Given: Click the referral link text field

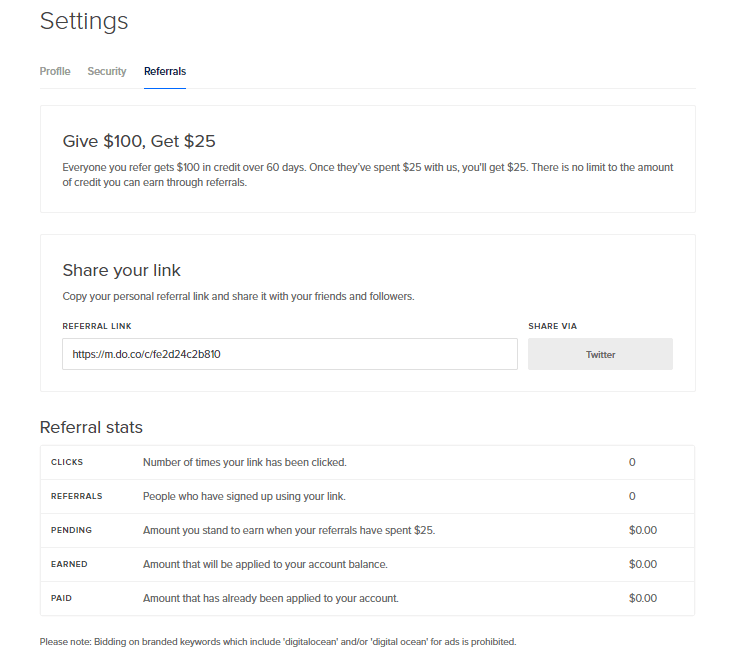Looking at the screenshot, I should [289, 354].
